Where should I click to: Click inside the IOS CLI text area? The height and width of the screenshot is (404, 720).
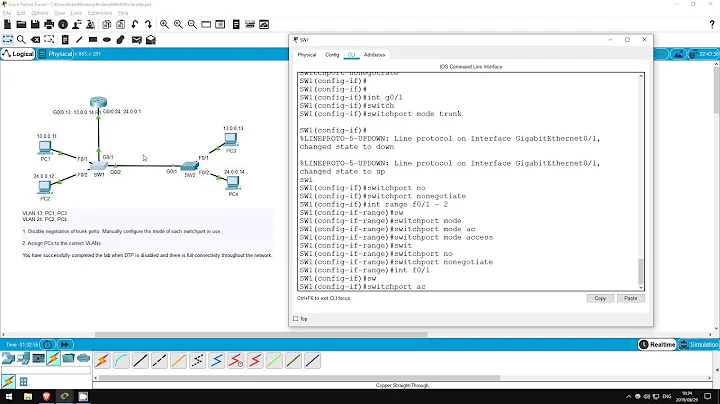pos(468,181)
